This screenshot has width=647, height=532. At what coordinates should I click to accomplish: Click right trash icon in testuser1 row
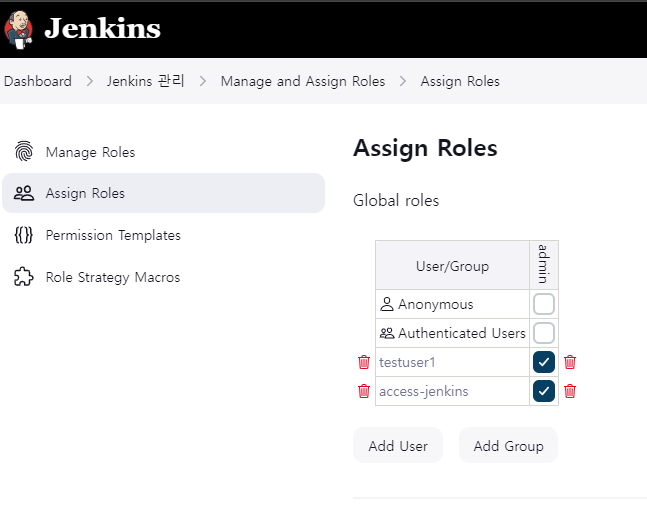570,362
